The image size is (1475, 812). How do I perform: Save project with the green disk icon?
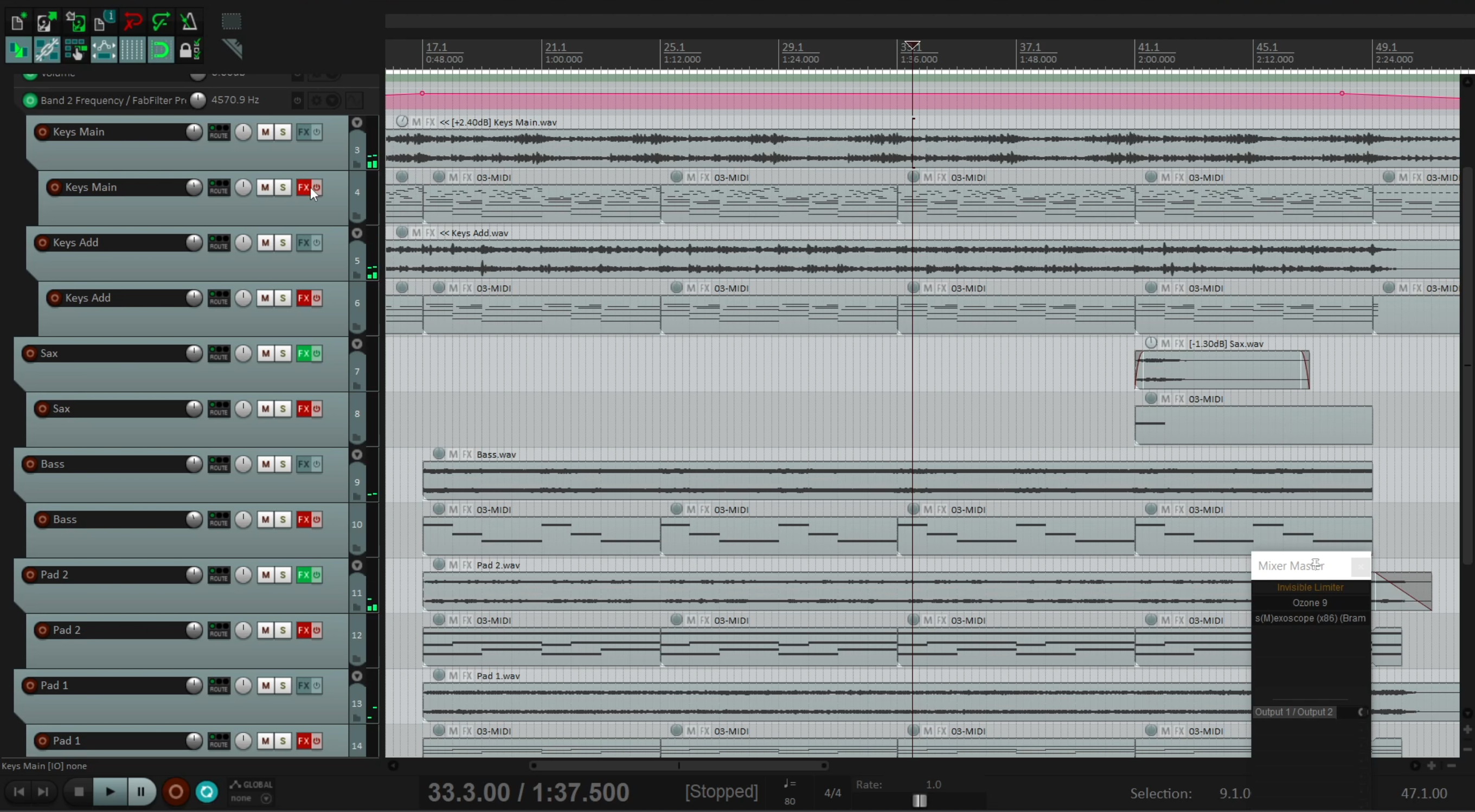75,22
